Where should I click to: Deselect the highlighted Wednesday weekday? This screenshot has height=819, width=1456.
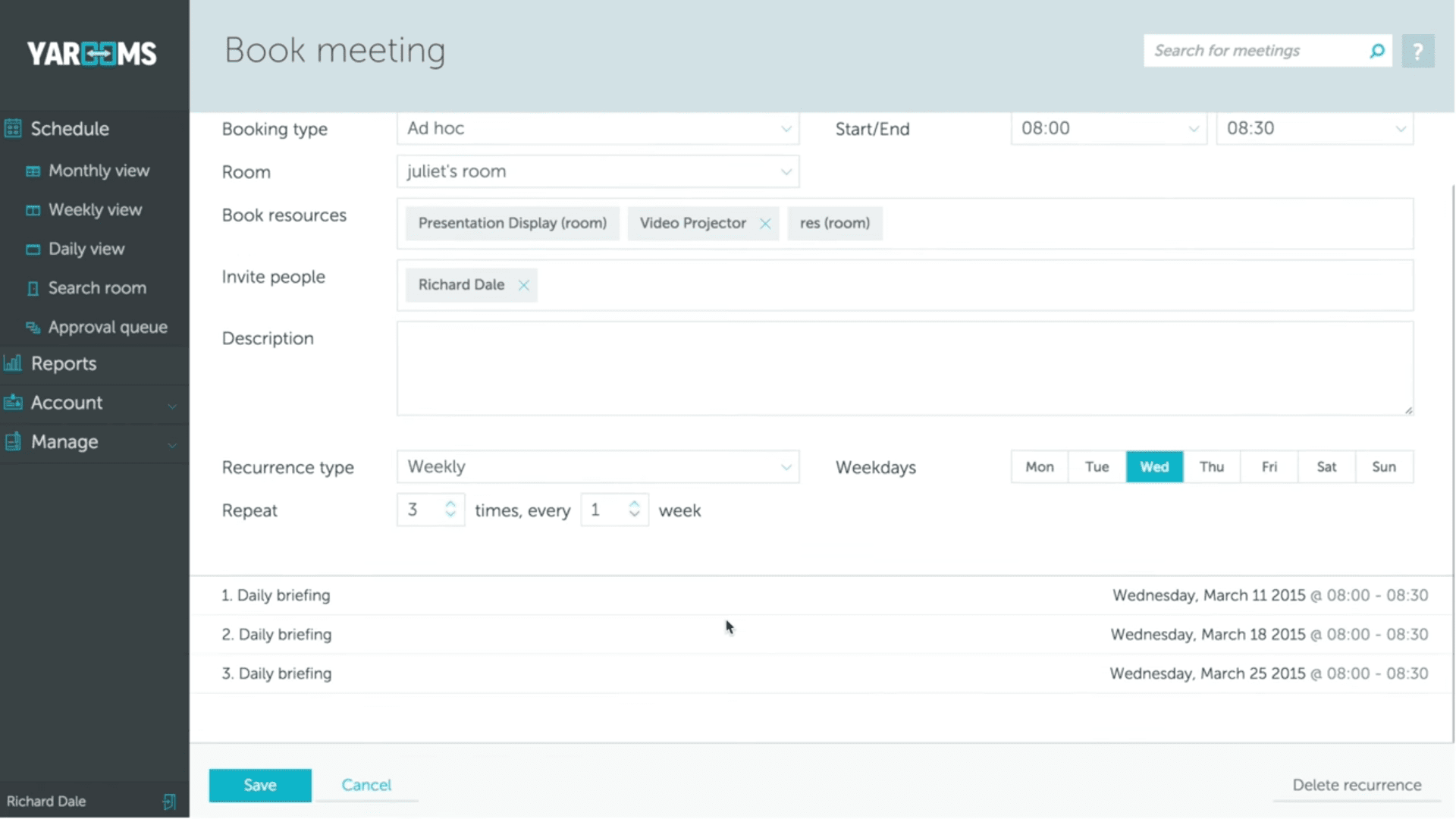click(x=1154, y=466)
